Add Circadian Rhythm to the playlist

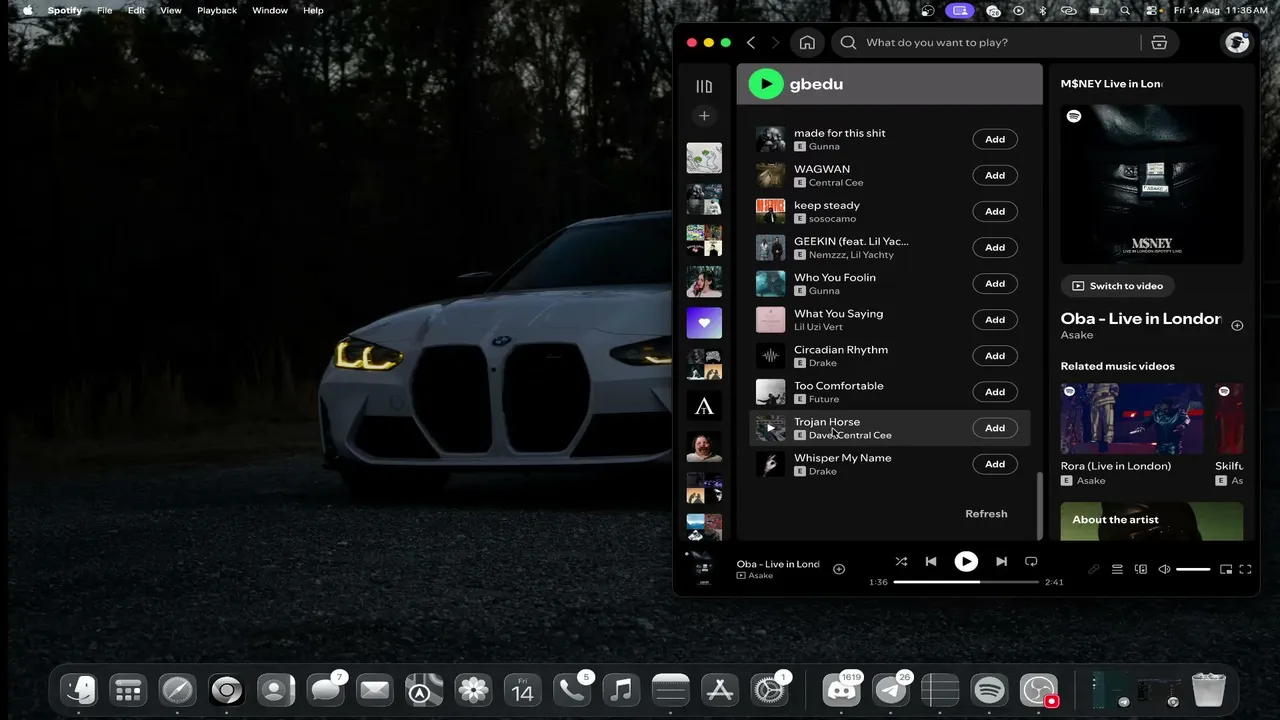coord(995,356)
